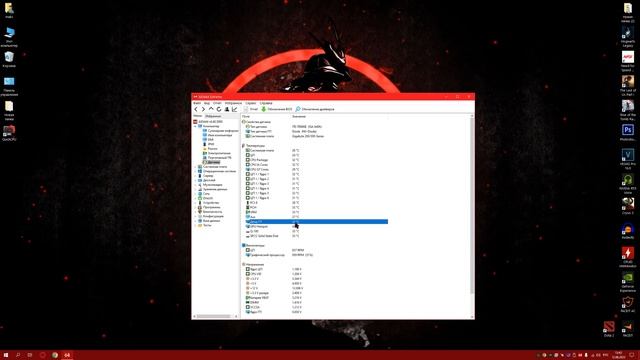Screen dimensions: 640x360
Task: Open the QuickCPU desktop icon
Action: (x=9, y=133)
